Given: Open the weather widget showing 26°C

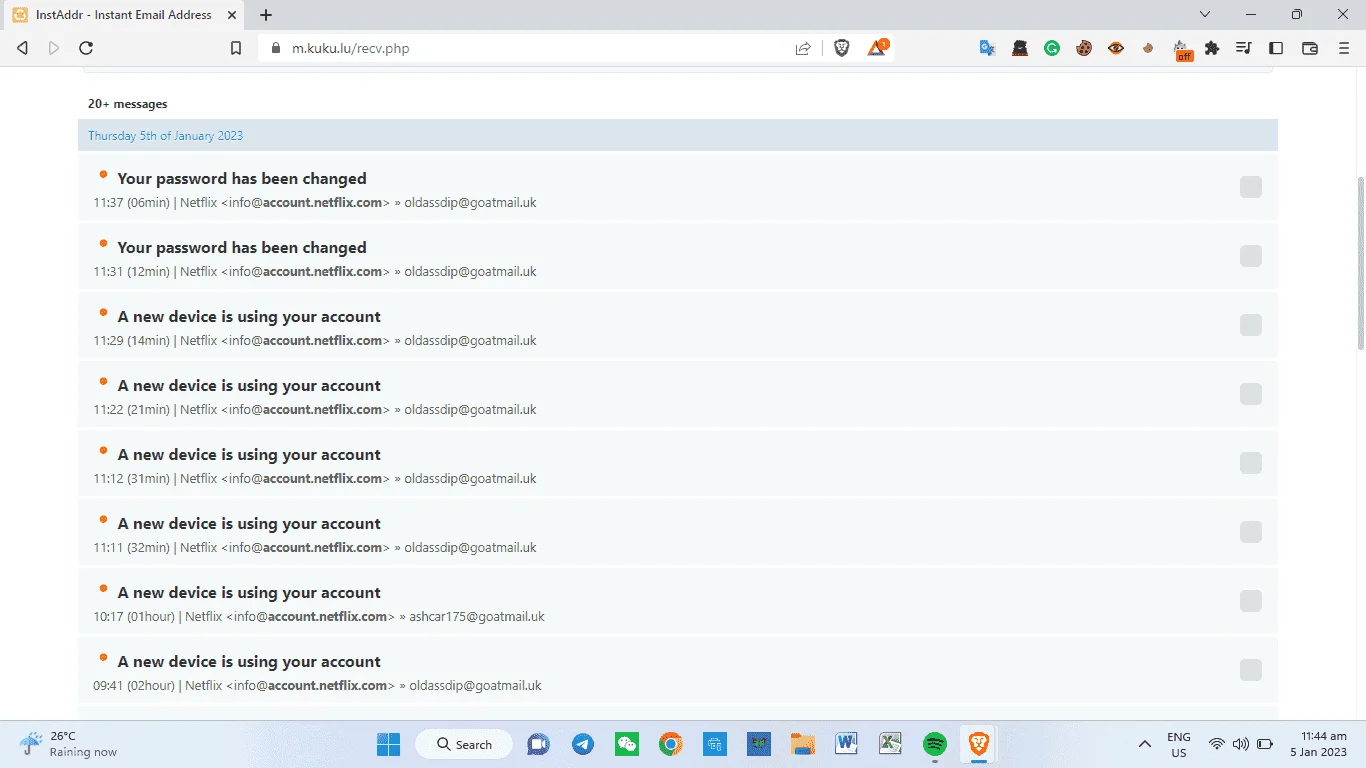Looking at the screenshot, I should point(70,744).
